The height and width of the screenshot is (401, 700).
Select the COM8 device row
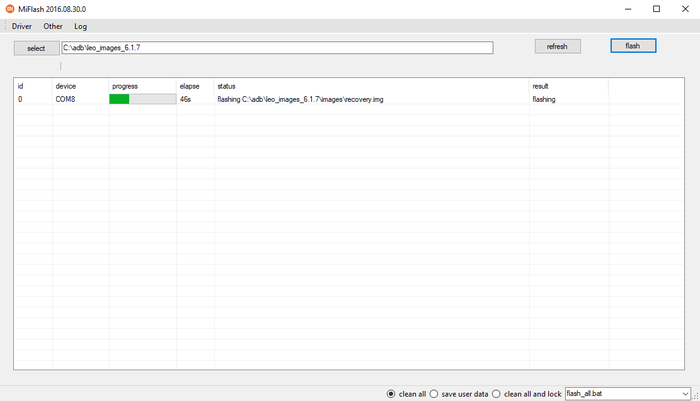pos(66,100)
